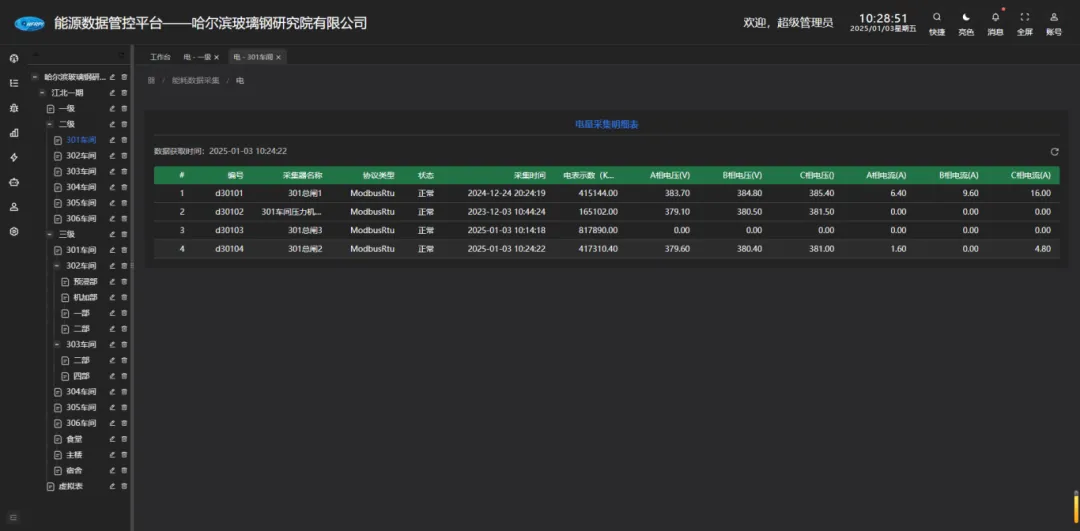This screenshot has height=531, width=1080.
Task: Click the lightning bolt icon in left sidebar
Action: pyautogui.click(x=14, y=157)
